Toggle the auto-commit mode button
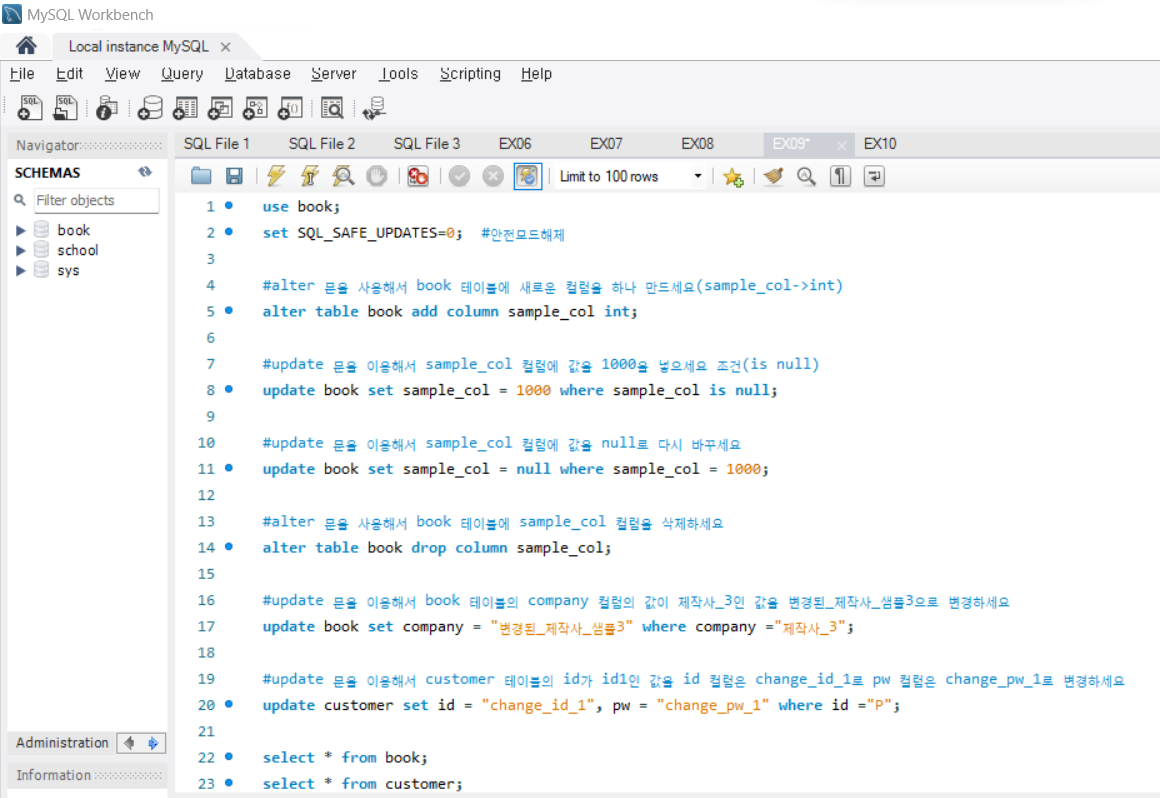The height and width of the screenshot is (798, 1160). [527, 176]
